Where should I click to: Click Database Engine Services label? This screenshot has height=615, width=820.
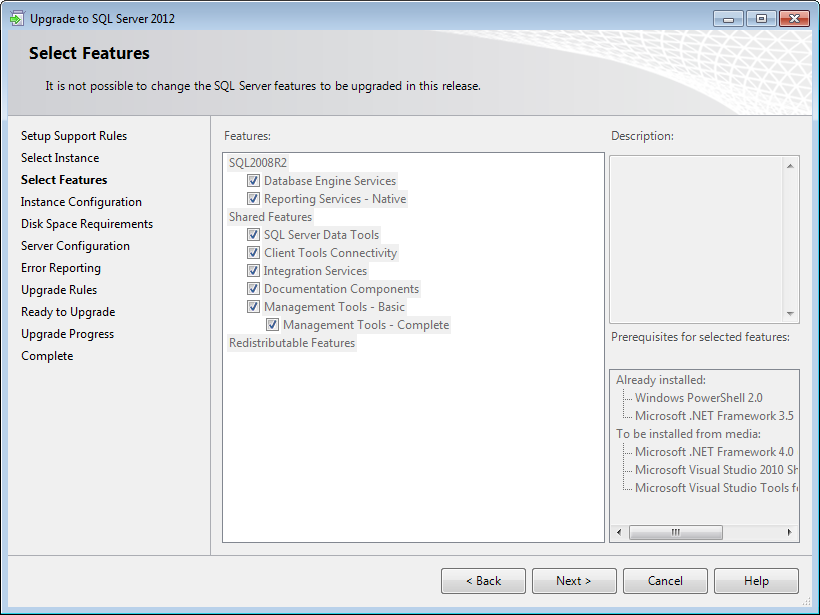pyautogui.click(x=330, y=181)
